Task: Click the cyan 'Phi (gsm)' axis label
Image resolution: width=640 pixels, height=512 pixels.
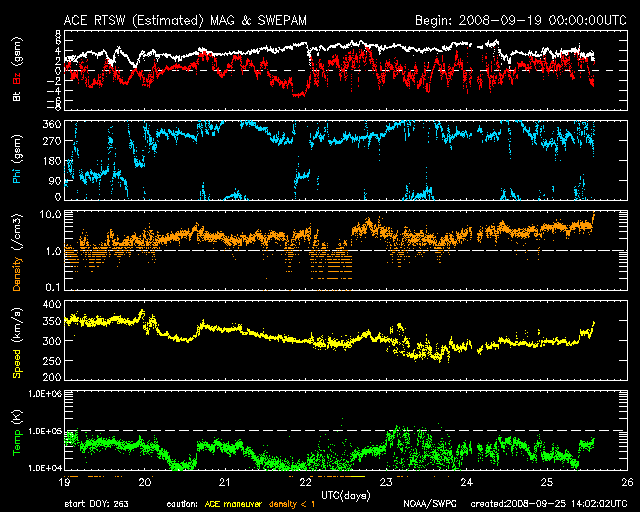Action: point(17,160)
